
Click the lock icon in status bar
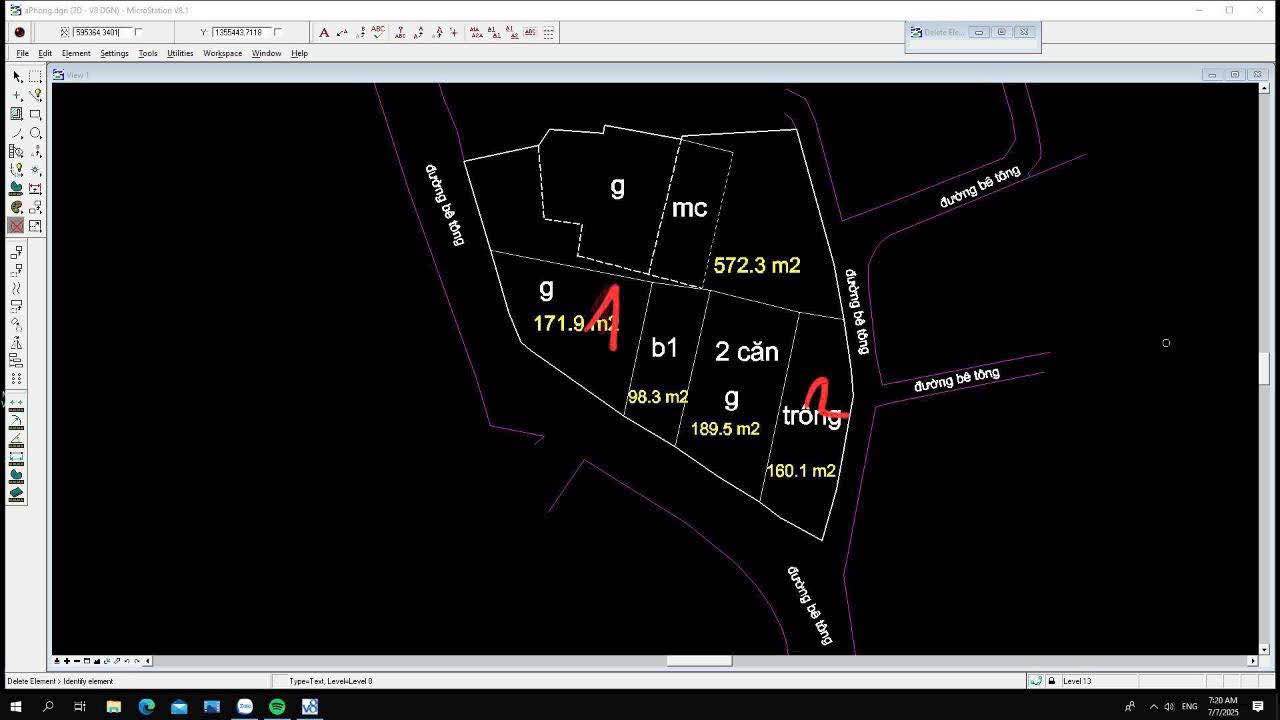[x=1051, y=681]
